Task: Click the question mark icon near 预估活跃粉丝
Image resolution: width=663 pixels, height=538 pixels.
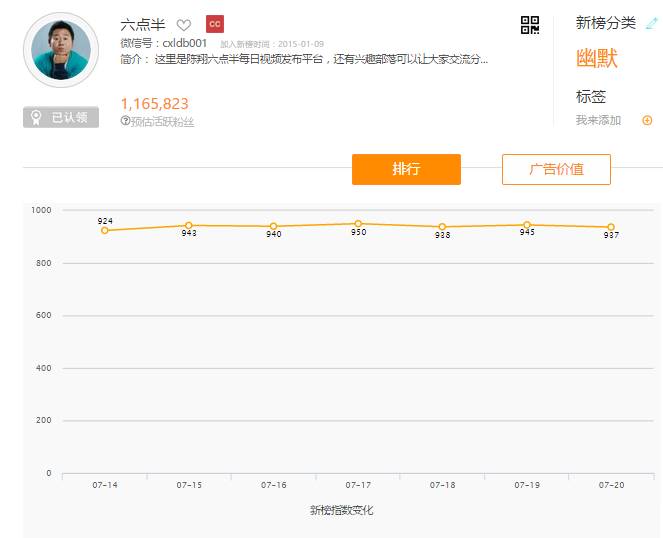Action: click(x=125, y=121)
